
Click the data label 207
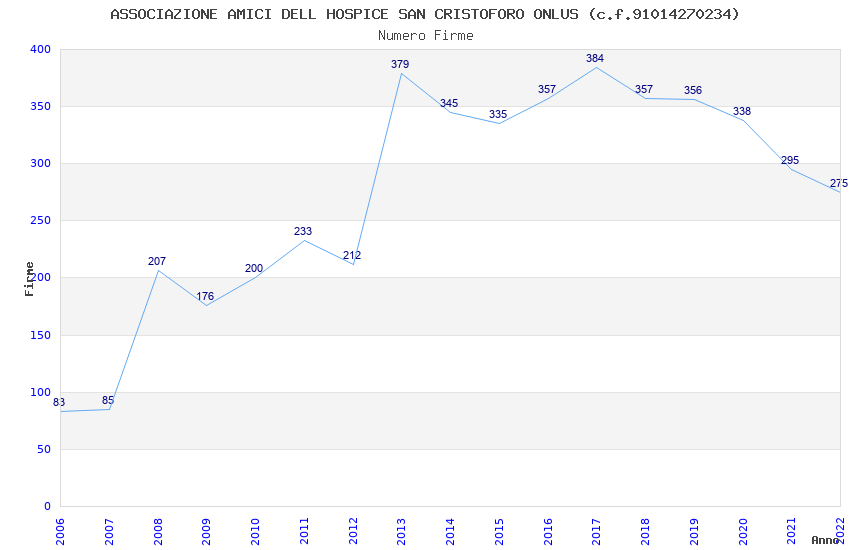[x=157, y=261]
